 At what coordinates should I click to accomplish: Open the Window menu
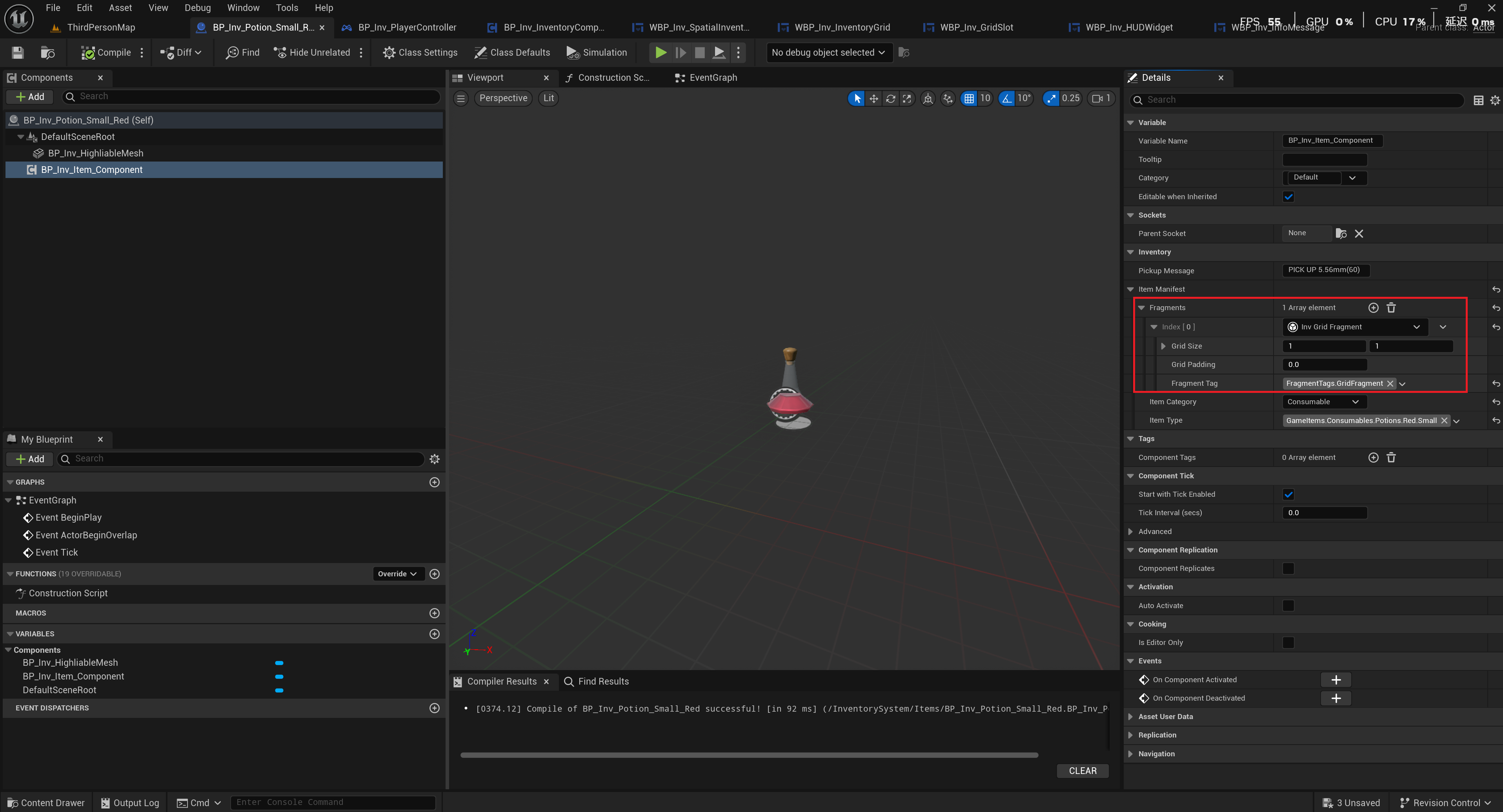pyautogui.click(x=243, y=7)
